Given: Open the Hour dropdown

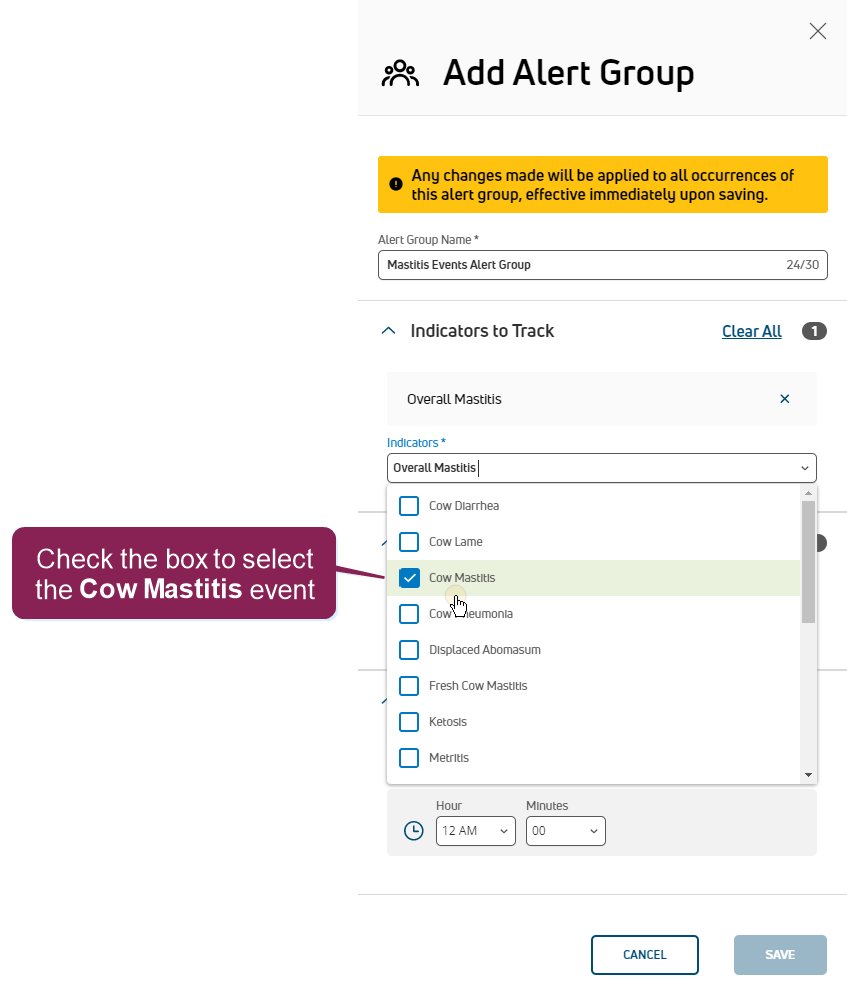Looking at the screenshot, I should [x=475, y=831].
